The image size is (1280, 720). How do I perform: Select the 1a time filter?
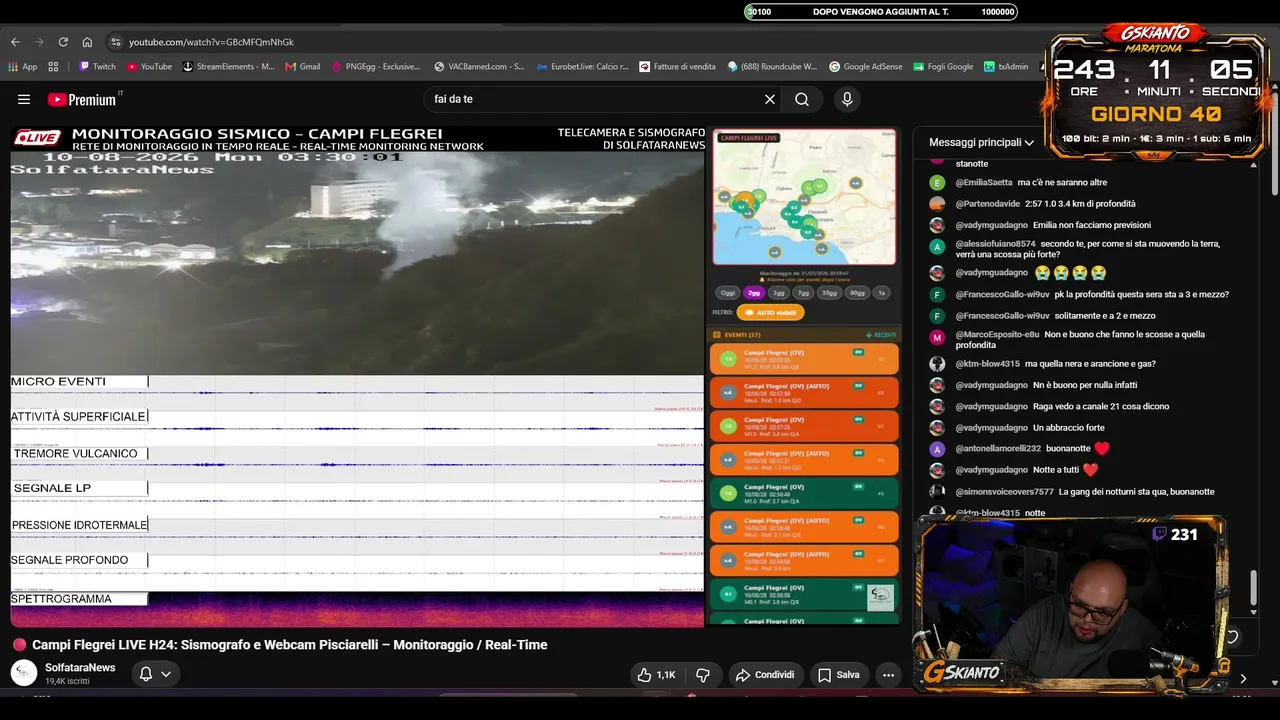pos(881,293)
